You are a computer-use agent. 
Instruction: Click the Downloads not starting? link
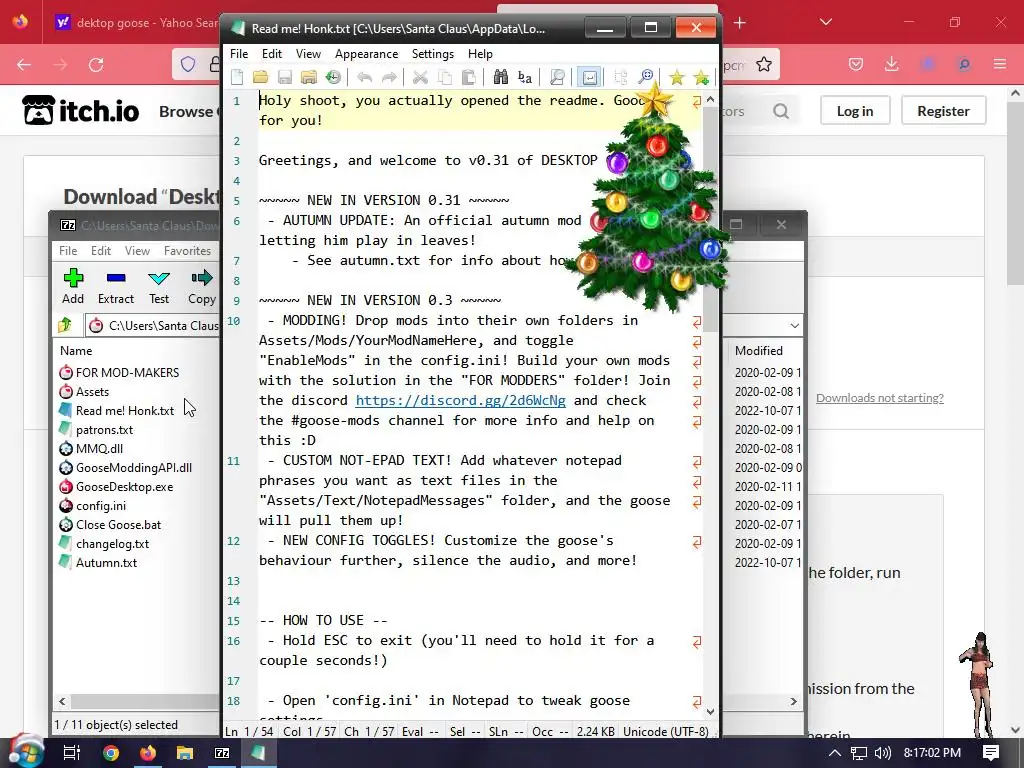click(x=880, y=398)
